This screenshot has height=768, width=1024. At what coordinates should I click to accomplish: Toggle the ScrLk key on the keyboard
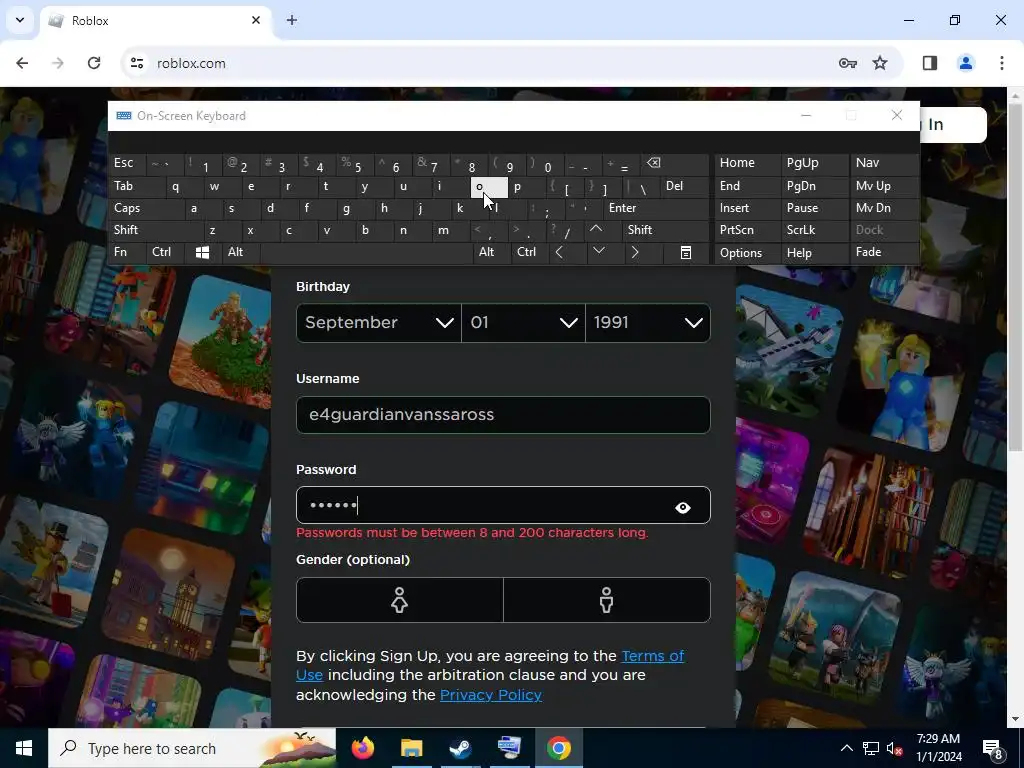814,230
